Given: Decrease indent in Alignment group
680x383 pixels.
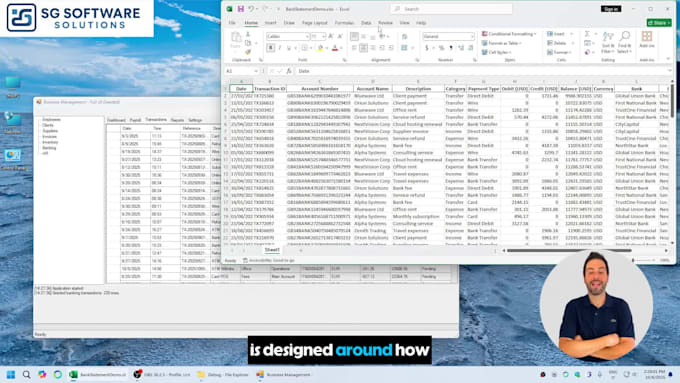Looking at the screenshot, I should tap(382, 48).
